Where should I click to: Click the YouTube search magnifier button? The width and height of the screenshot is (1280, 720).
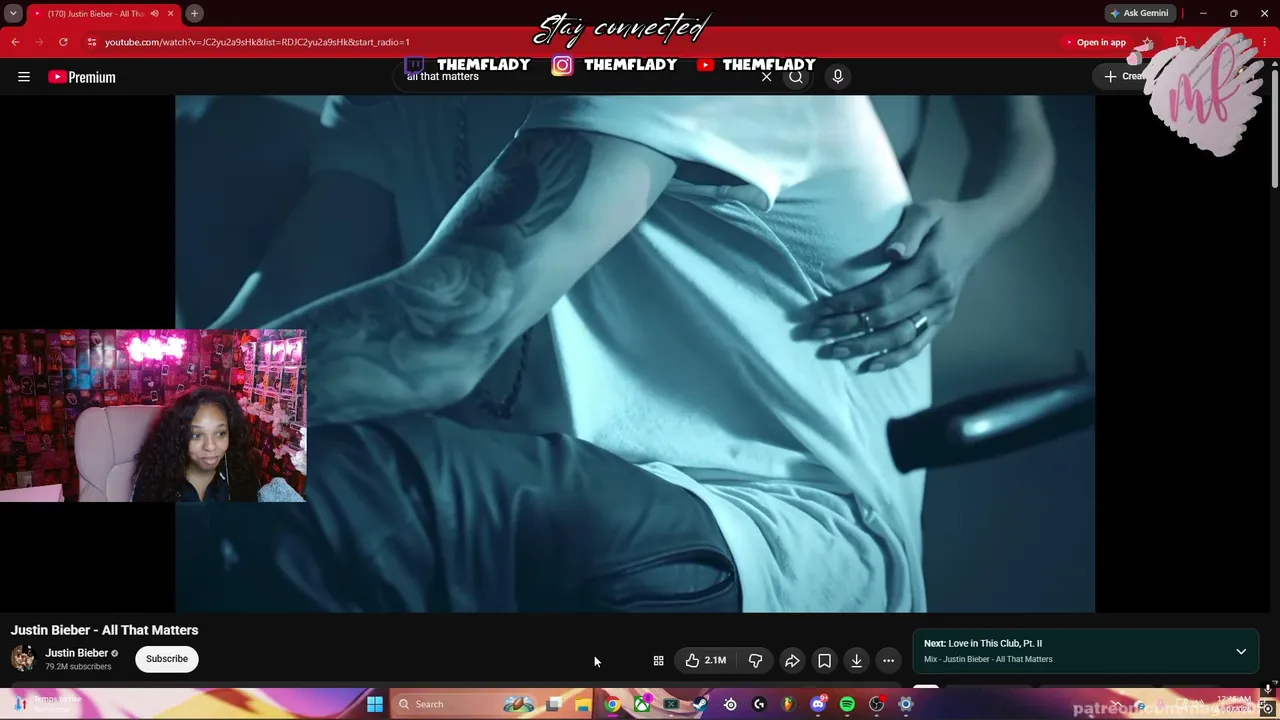(x=796, y=77)
